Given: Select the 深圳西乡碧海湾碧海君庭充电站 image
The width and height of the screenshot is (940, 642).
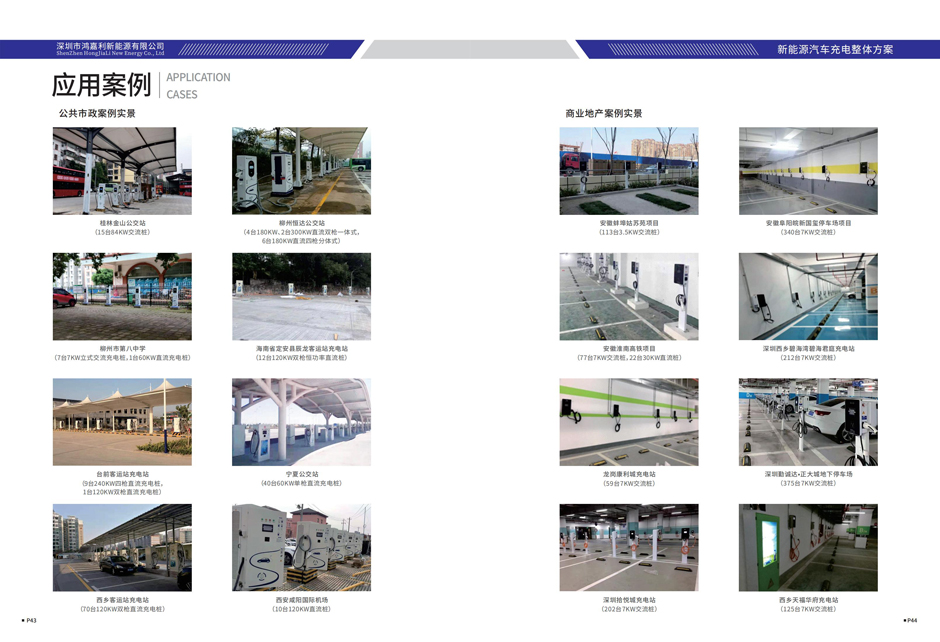Looking at the screenshot, I should [808, 296].
